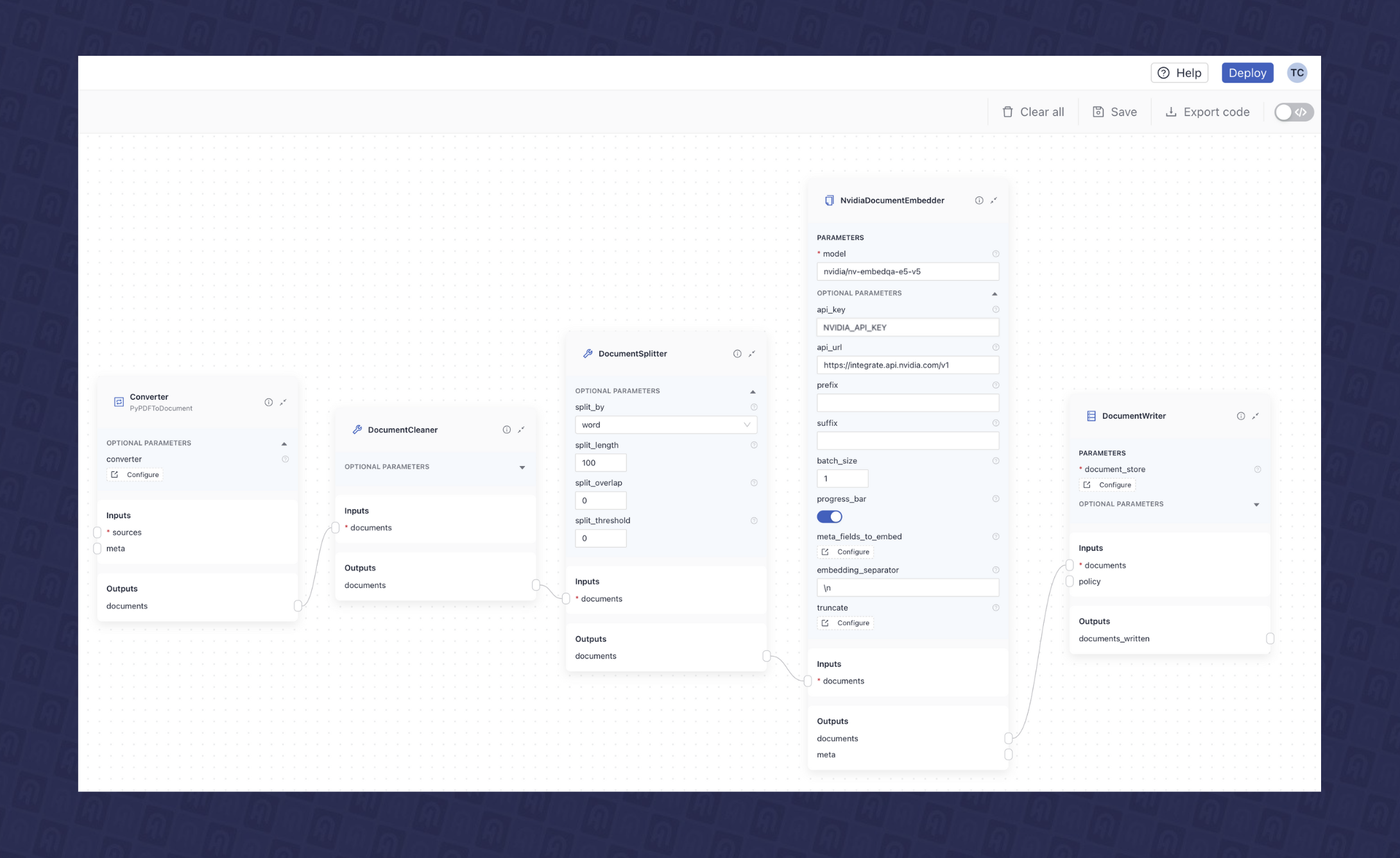Click the info icon on NvidiaDocumentEmbedder header
The width and height of the screenshot is (1400, 858).
[979, 201]
